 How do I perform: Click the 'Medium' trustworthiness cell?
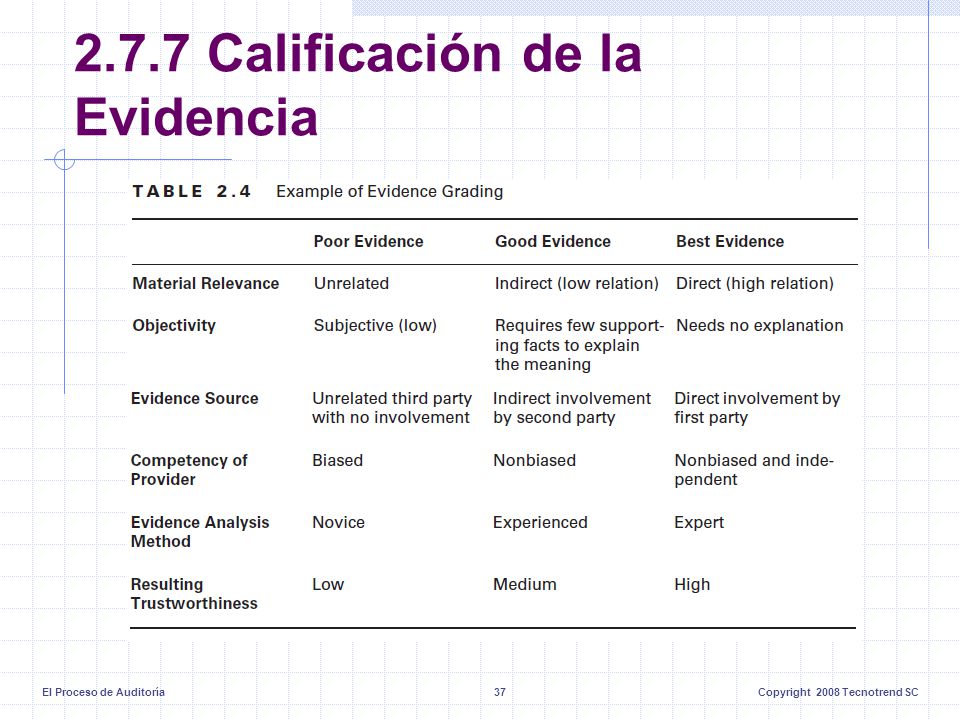click(x=525, y=584)
